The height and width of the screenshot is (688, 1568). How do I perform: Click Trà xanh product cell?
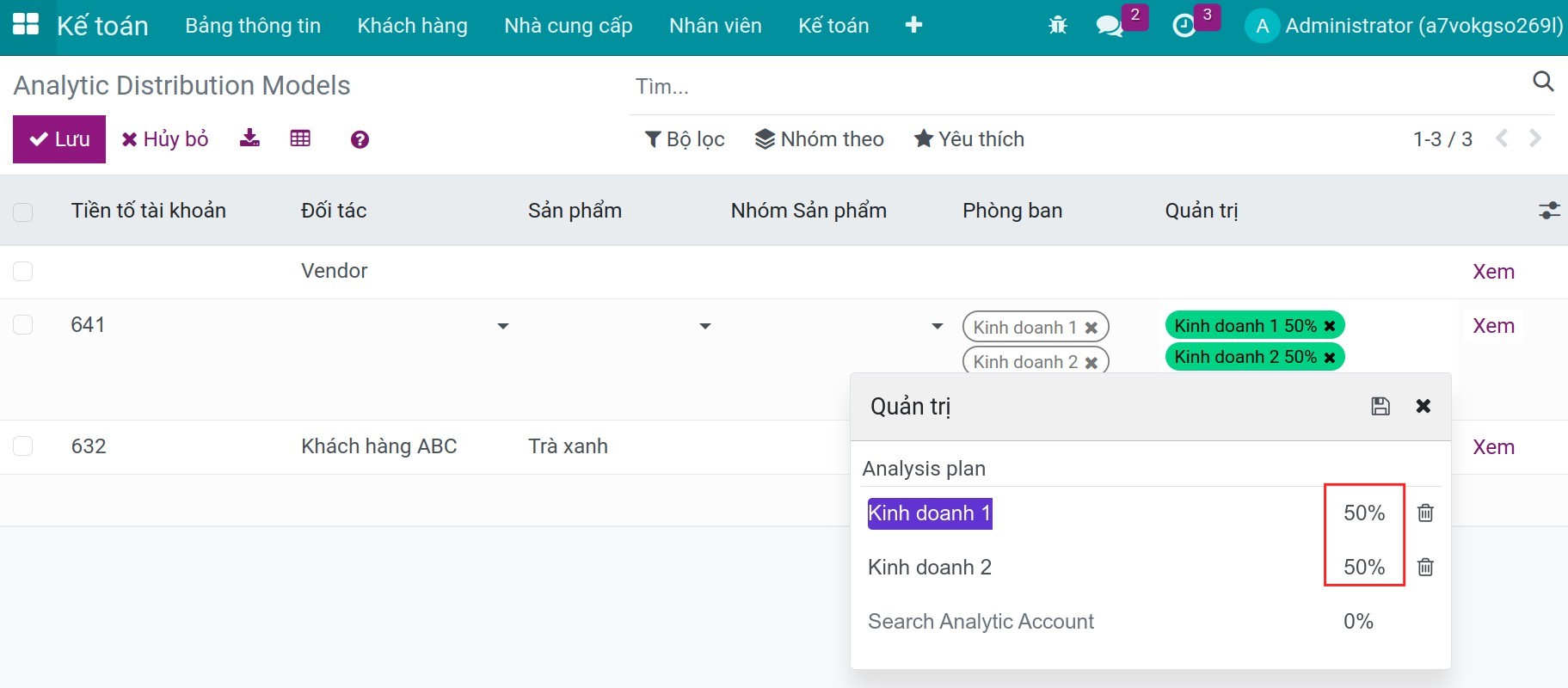tap(568, 446)
